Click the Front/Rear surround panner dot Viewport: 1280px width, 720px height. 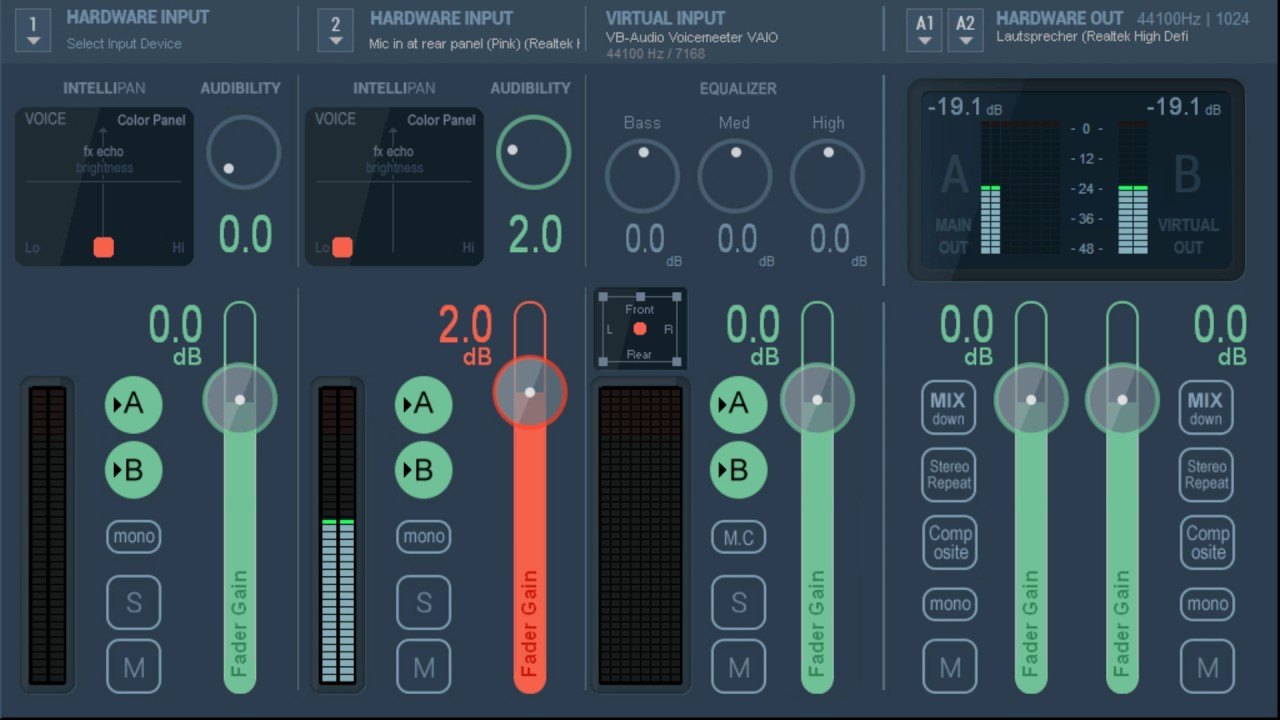pos(640,329)
